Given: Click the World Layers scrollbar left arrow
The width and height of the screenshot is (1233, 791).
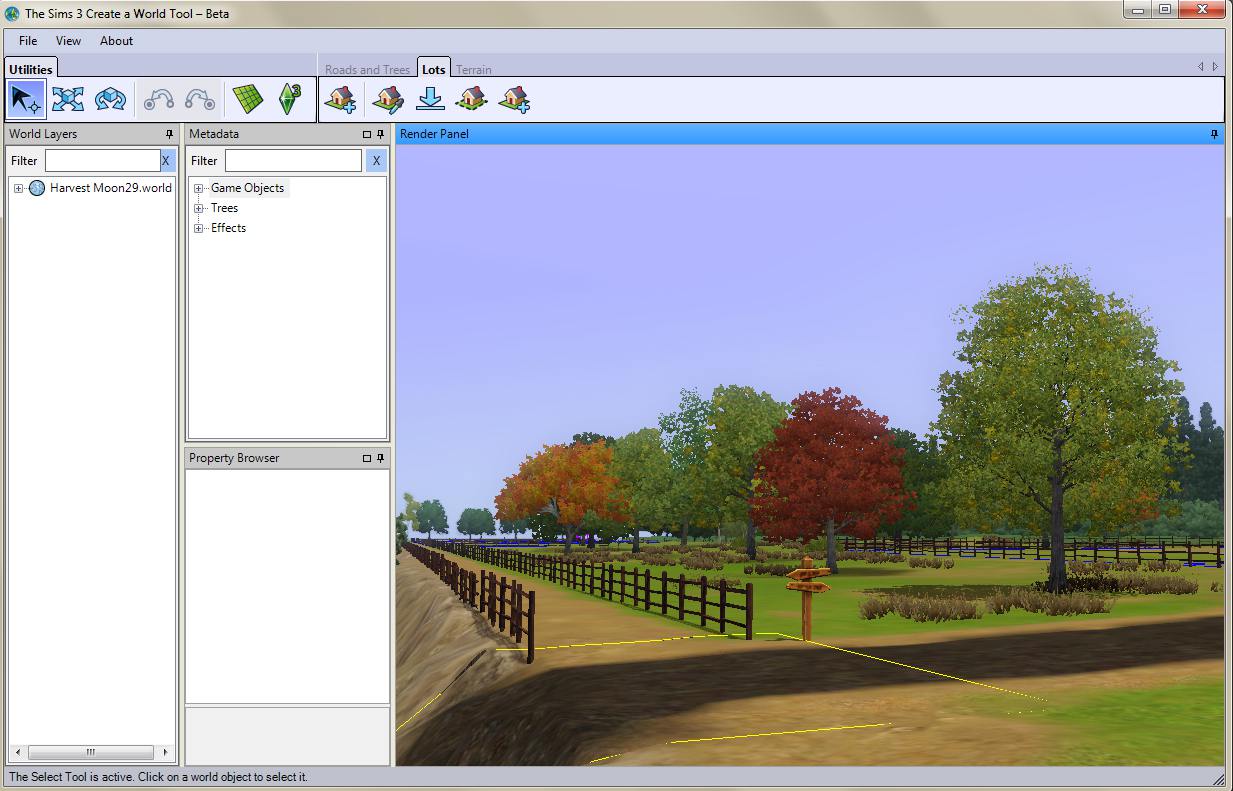Looking at the screenshot, I should (x=17, y=752).
